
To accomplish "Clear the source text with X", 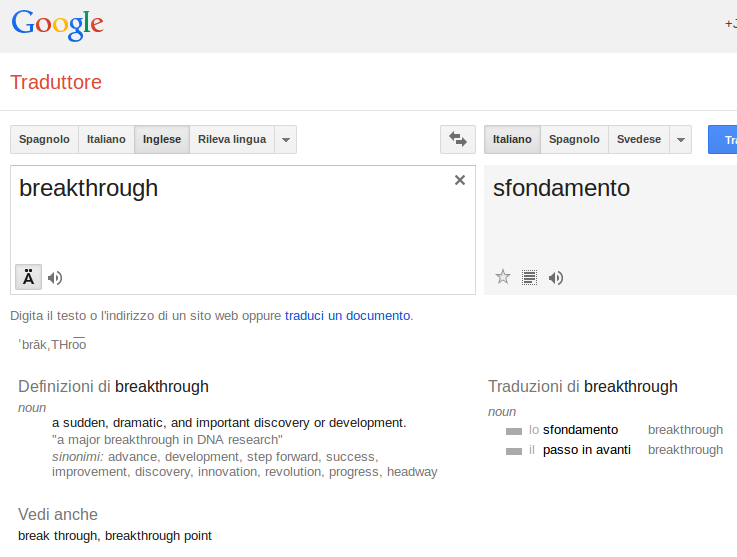I will [460, 180].
